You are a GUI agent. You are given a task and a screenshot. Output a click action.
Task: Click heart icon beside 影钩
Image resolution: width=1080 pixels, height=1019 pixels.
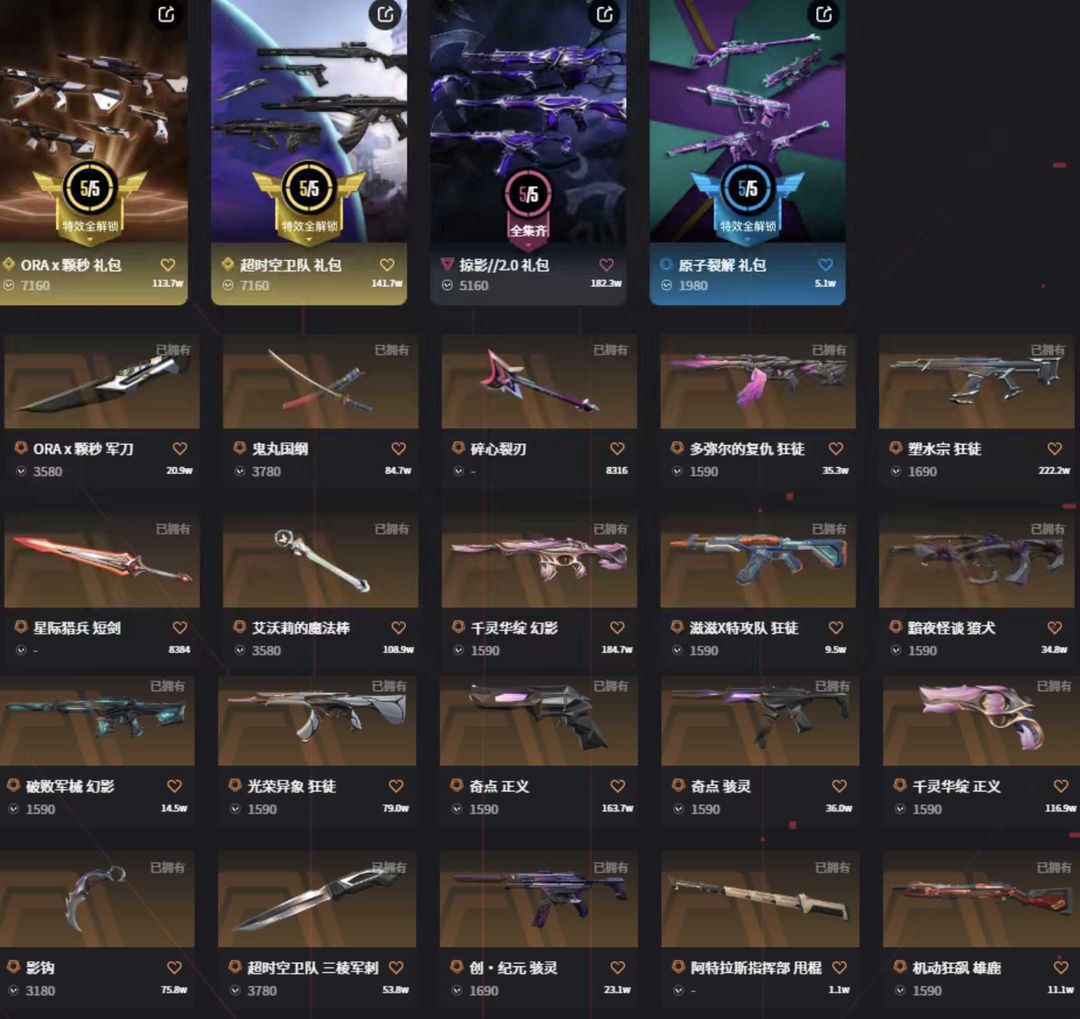pos(174,967)
